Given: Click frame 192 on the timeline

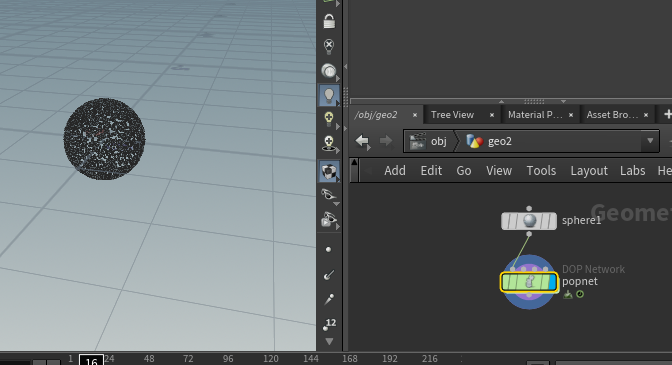Looking at the screenshot, I should pyautogui.click(x=390, y=359).
